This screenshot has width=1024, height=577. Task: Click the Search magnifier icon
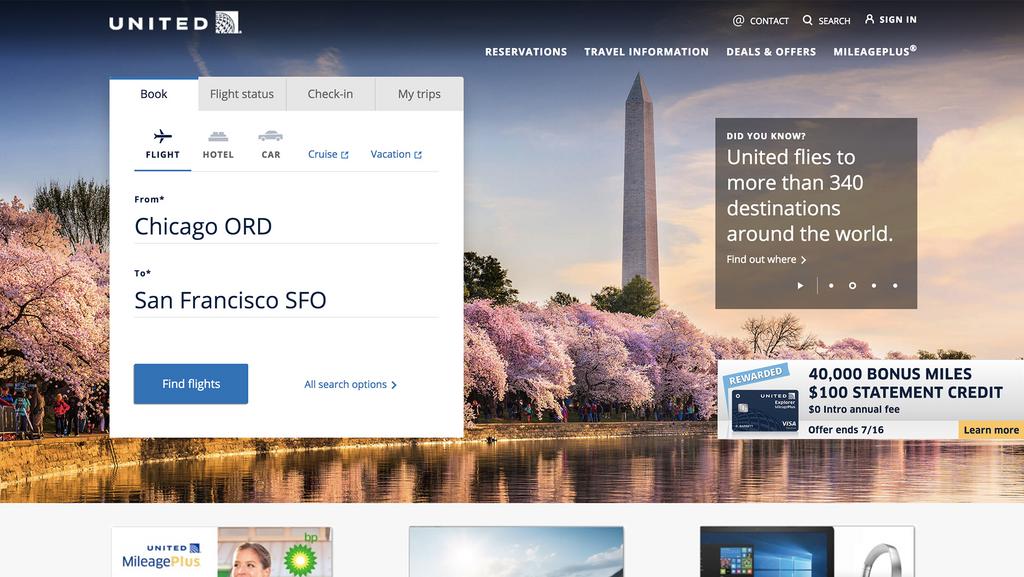tap(808, 20)
